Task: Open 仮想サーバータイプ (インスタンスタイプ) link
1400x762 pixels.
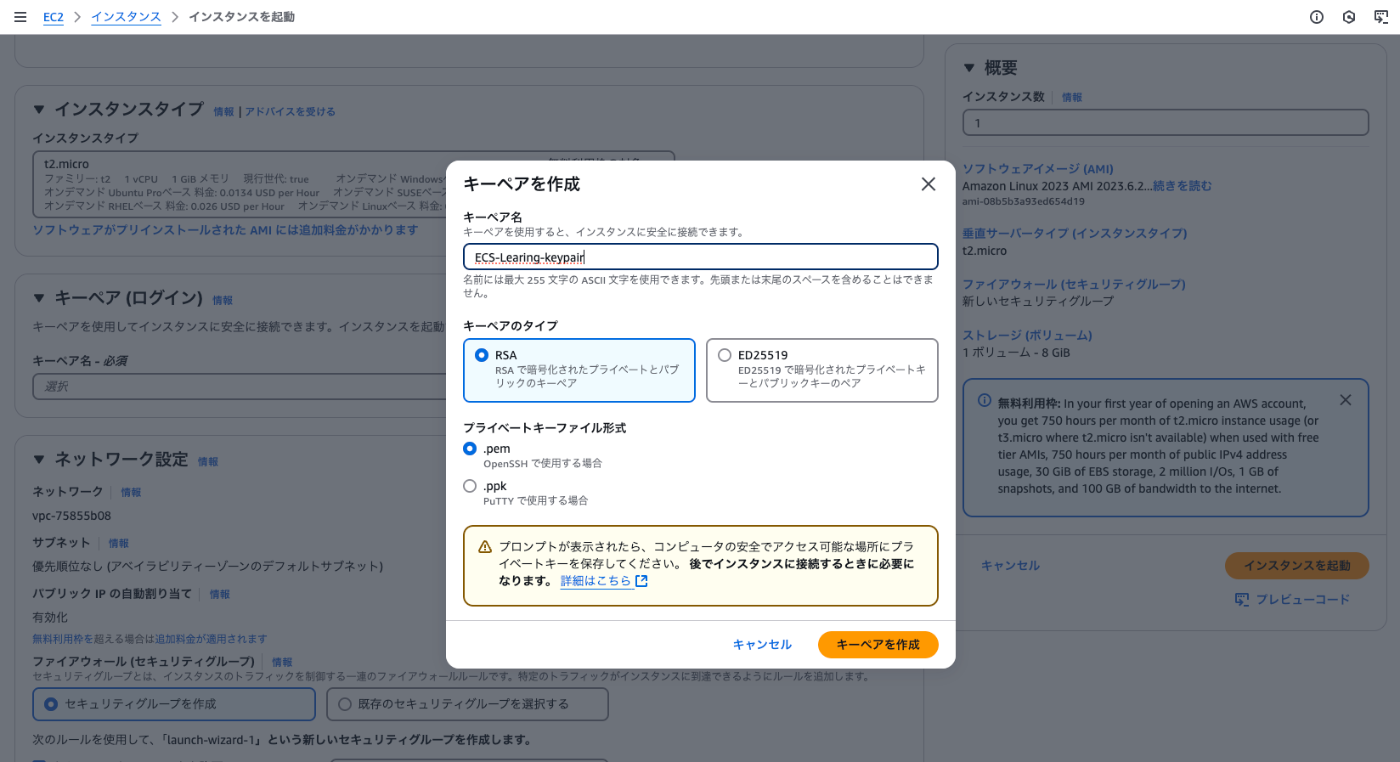Action: [x=1074, y=233]
